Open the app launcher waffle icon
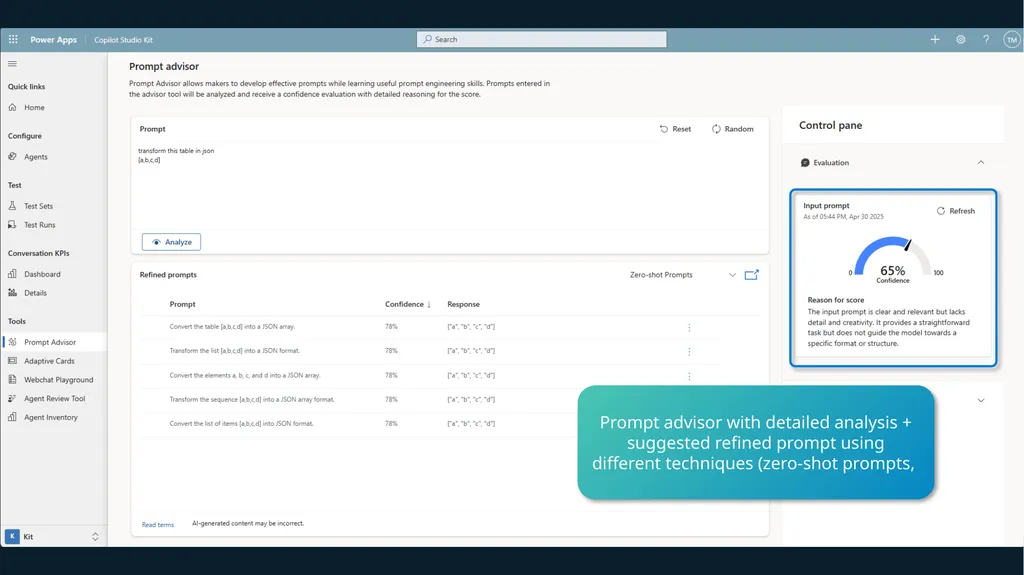 (x=13, y=39)
